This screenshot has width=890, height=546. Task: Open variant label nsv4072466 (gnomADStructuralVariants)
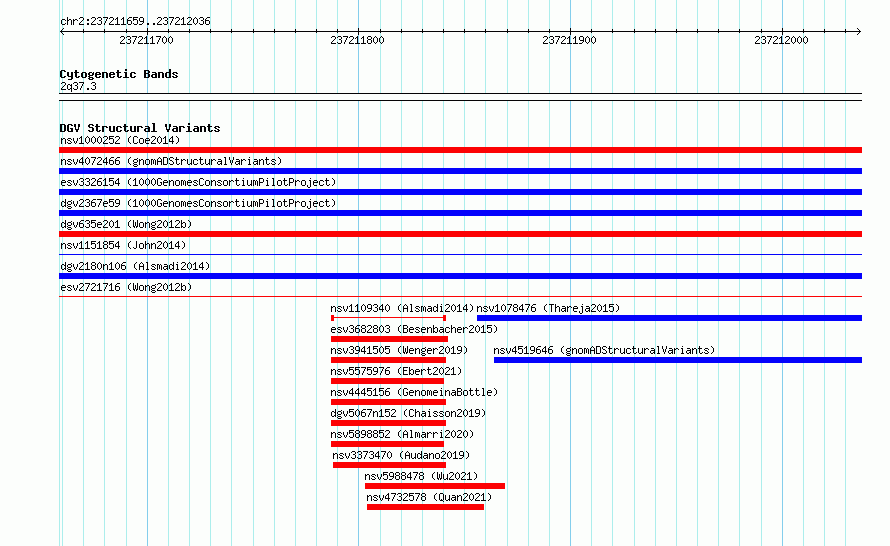click(x=171, y=161)
